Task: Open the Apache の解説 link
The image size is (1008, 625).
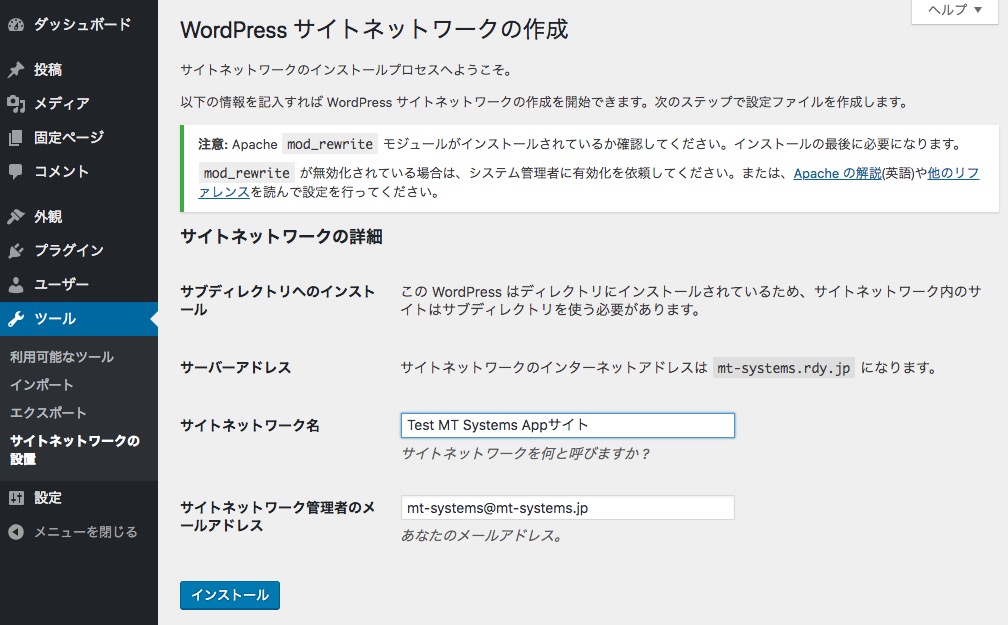Action: 837,173
